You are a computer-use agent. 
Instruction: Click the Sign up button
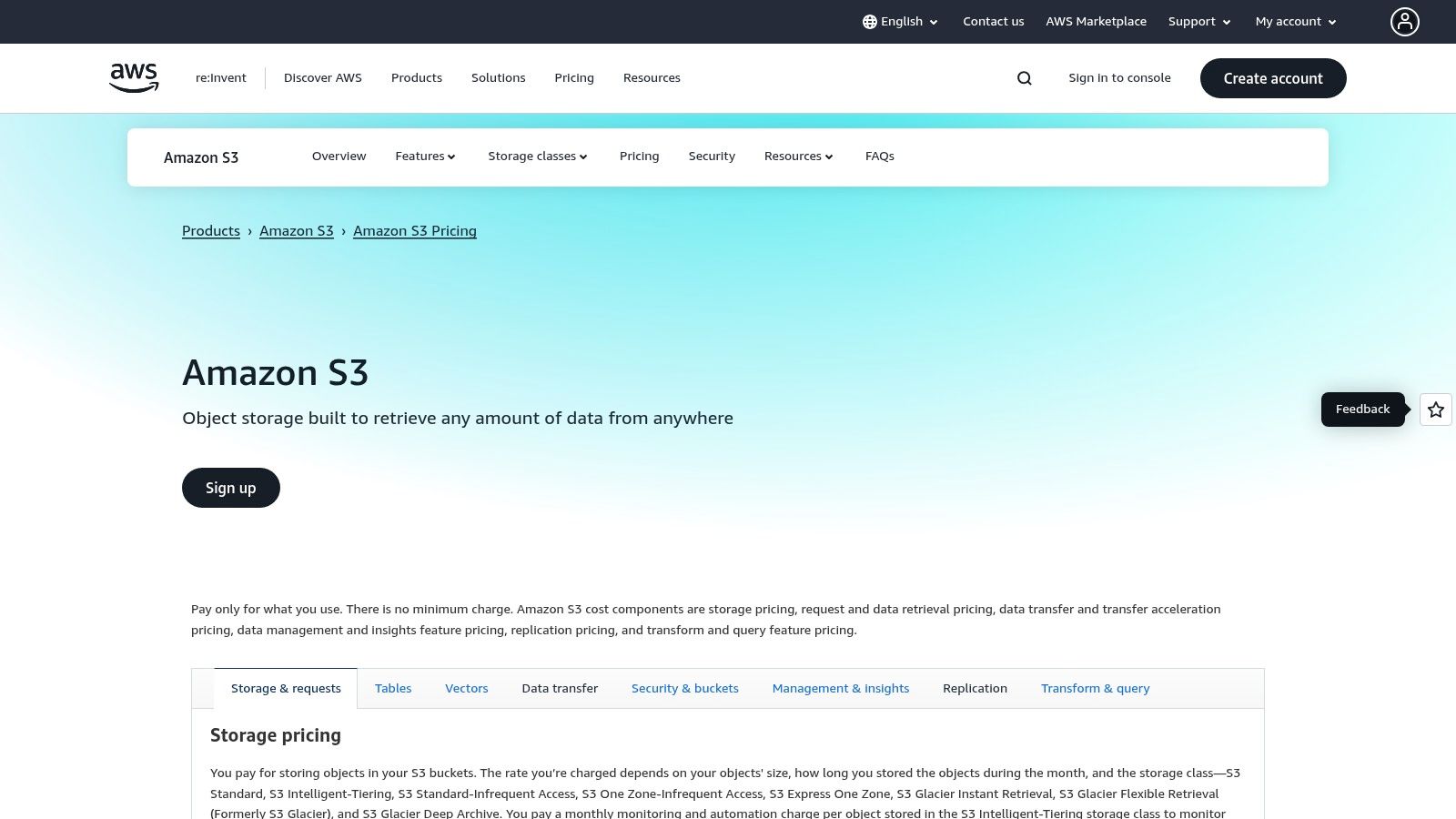tap(230, 488)
